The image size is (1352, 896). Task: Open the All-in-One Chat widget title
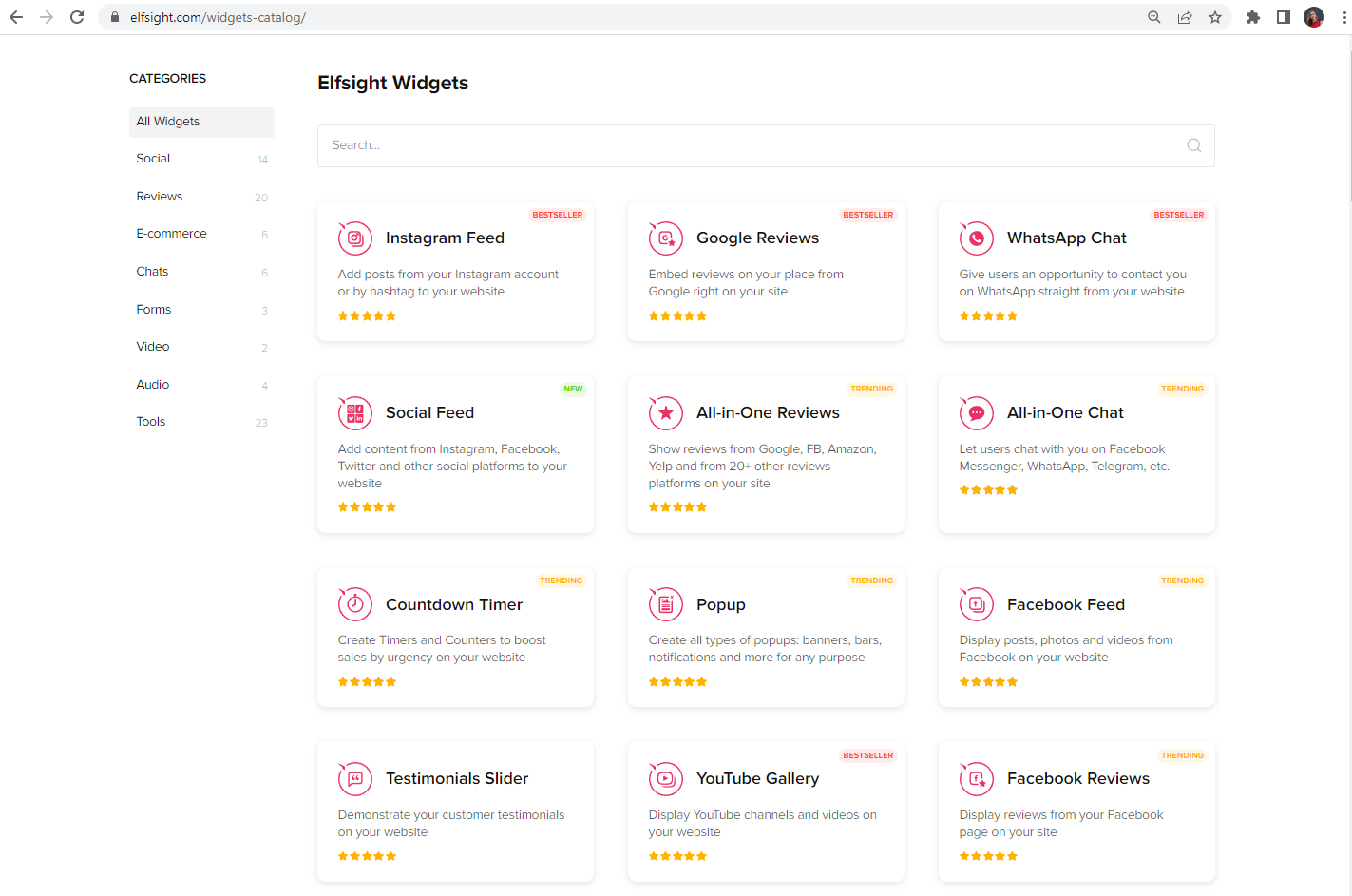pos(1065,413)
